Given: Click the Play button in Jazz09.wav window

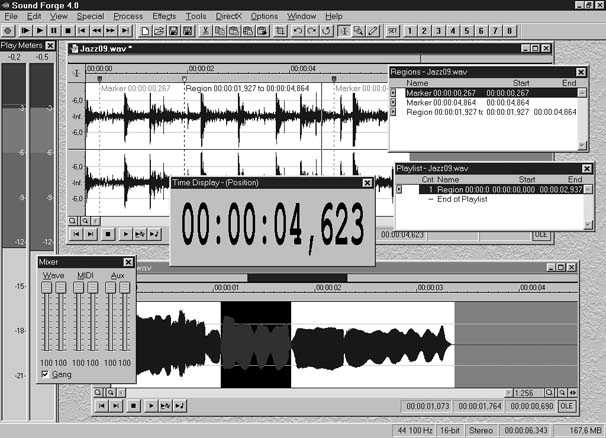Looking at the screenshot, I should click(x=125, y=234).
